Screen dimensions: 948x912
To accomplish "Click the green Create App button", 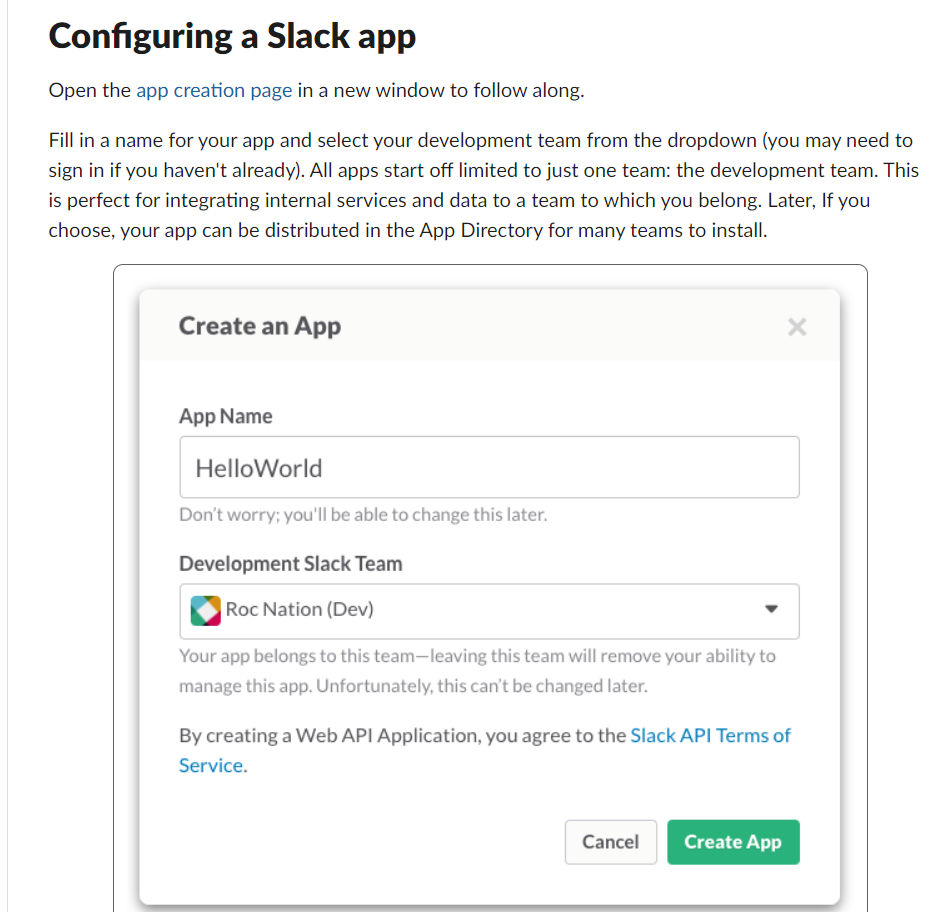I will [x=733, y=842].
